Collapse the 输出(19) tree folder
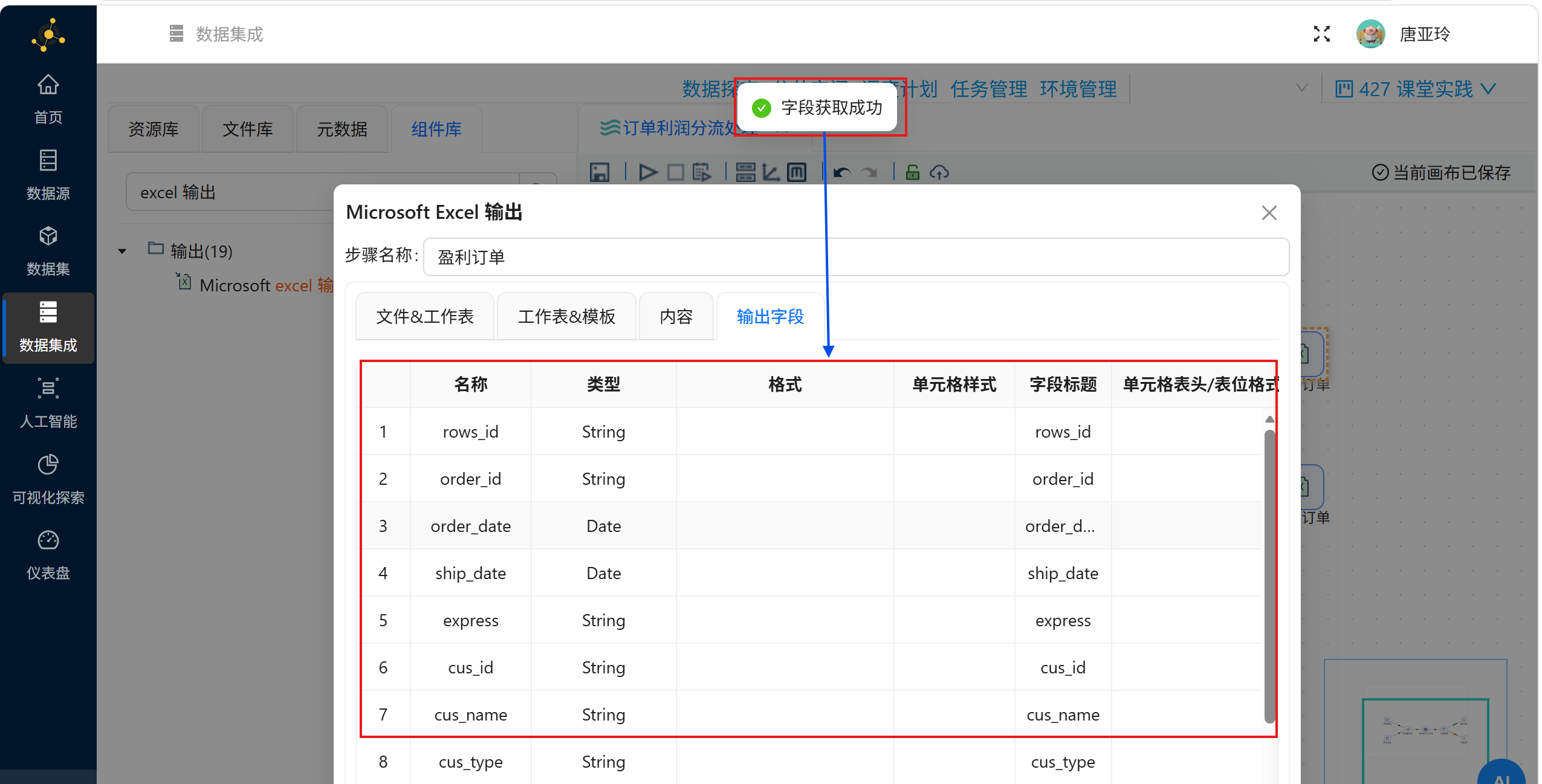 point(122,251)
